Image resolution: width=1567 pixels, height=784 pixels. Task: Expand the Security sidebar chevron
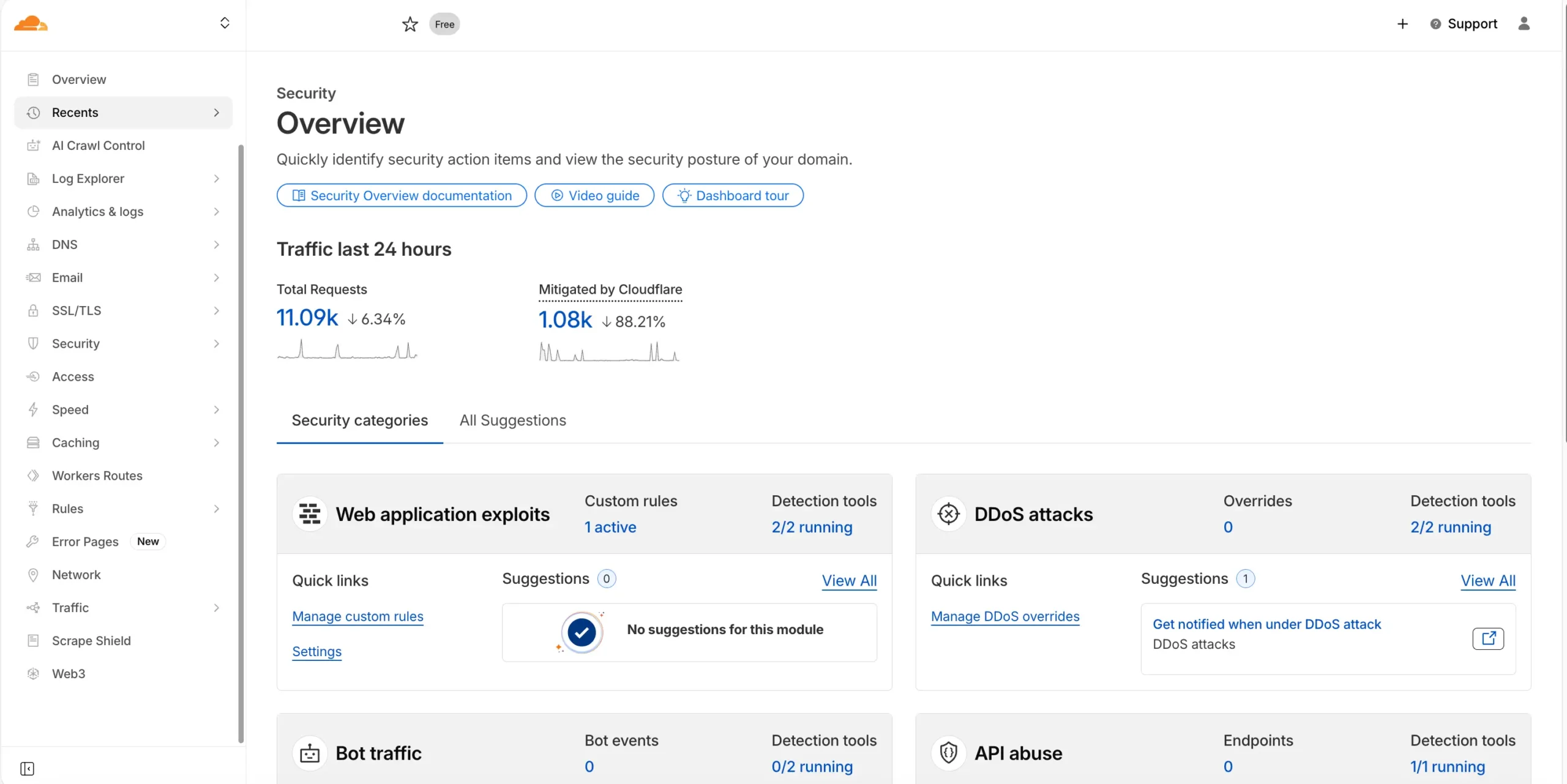point(216,344)
